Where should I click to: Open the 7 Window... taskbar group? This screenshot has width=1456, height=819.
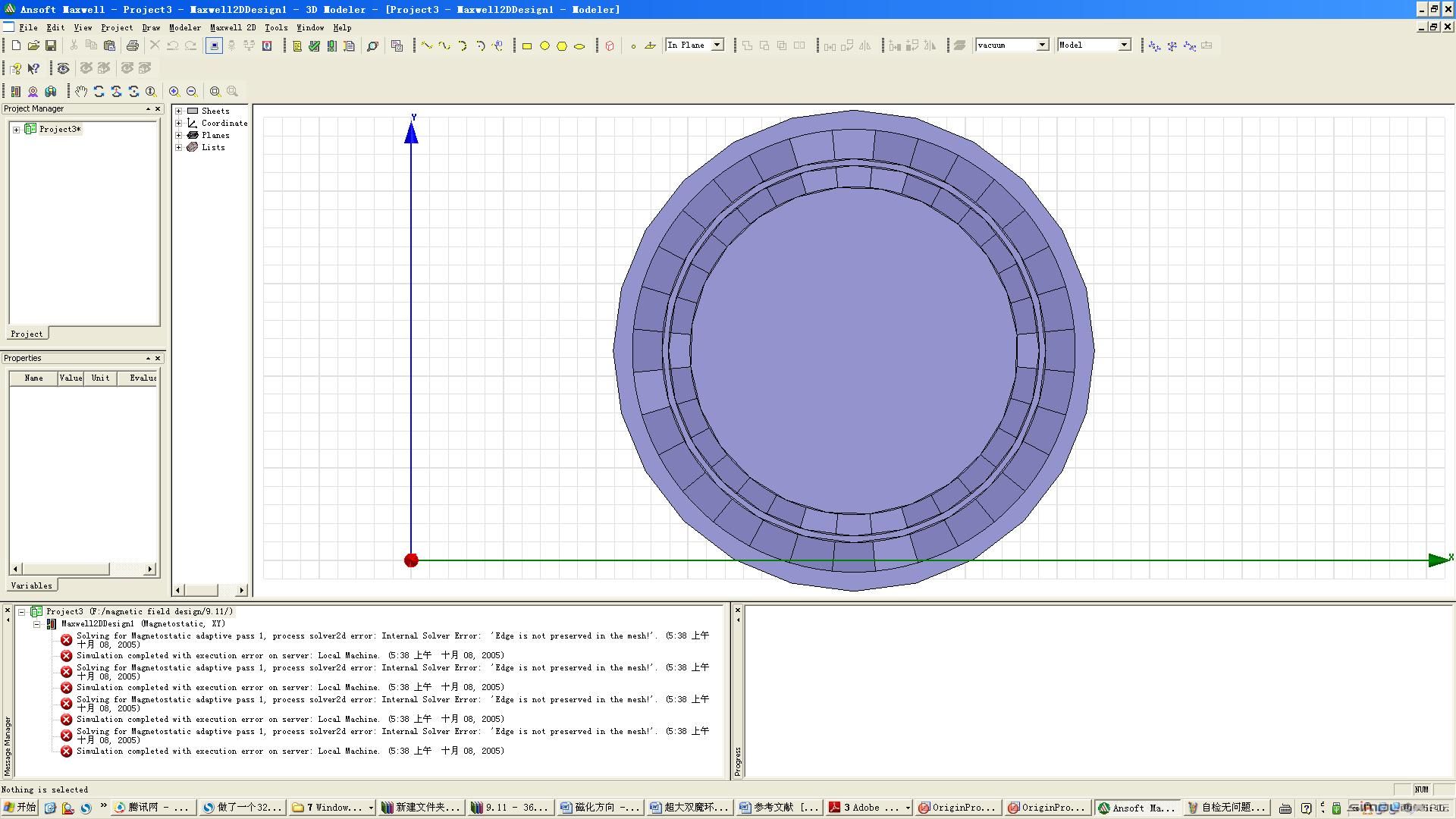(332, 808)
